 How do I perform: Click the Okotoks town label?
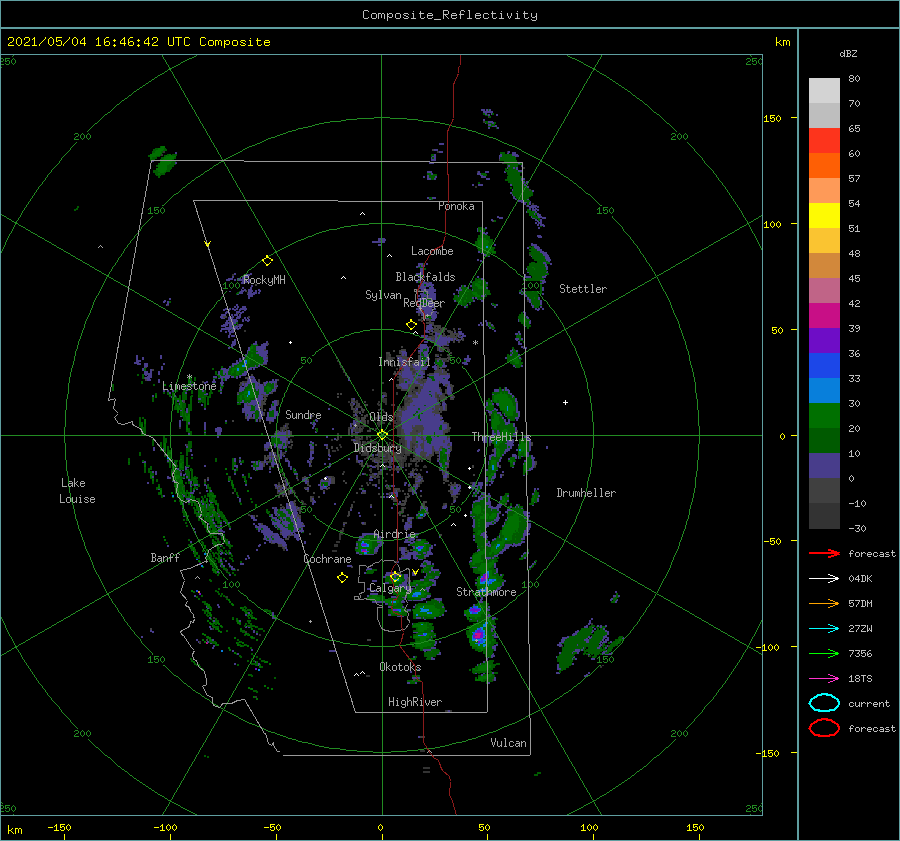point(400,667)
